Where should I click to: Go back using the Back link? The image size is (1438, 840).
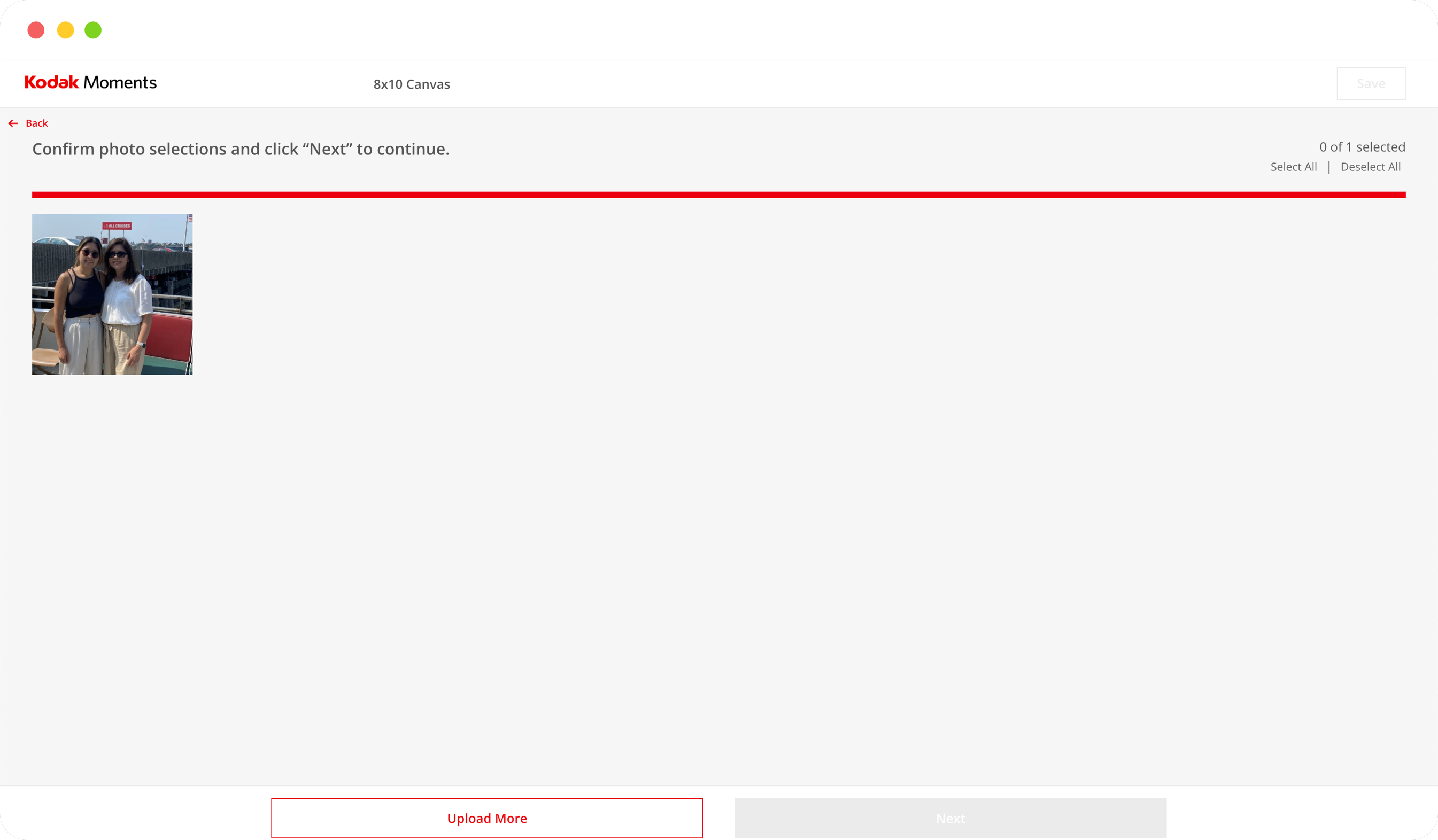pyautogui.click(x=36, y=123)
